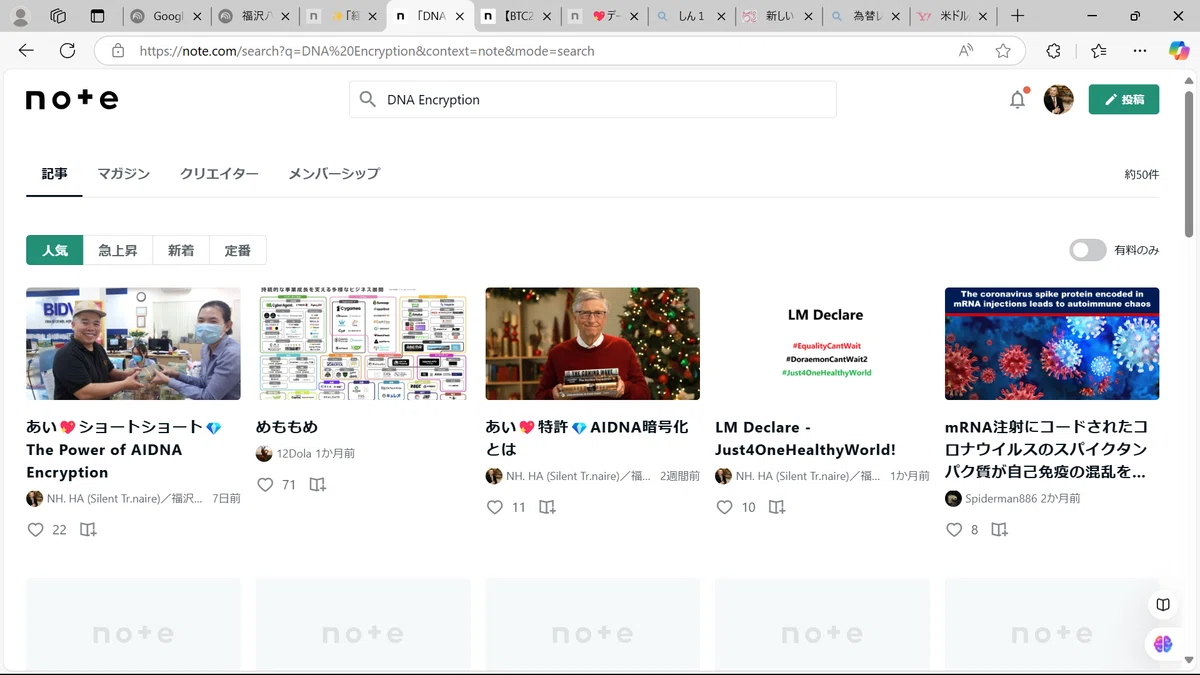The height and width of the screenshot is (675, 1200).
Task: Open the Workspaces icon
Action: [58, 16]
